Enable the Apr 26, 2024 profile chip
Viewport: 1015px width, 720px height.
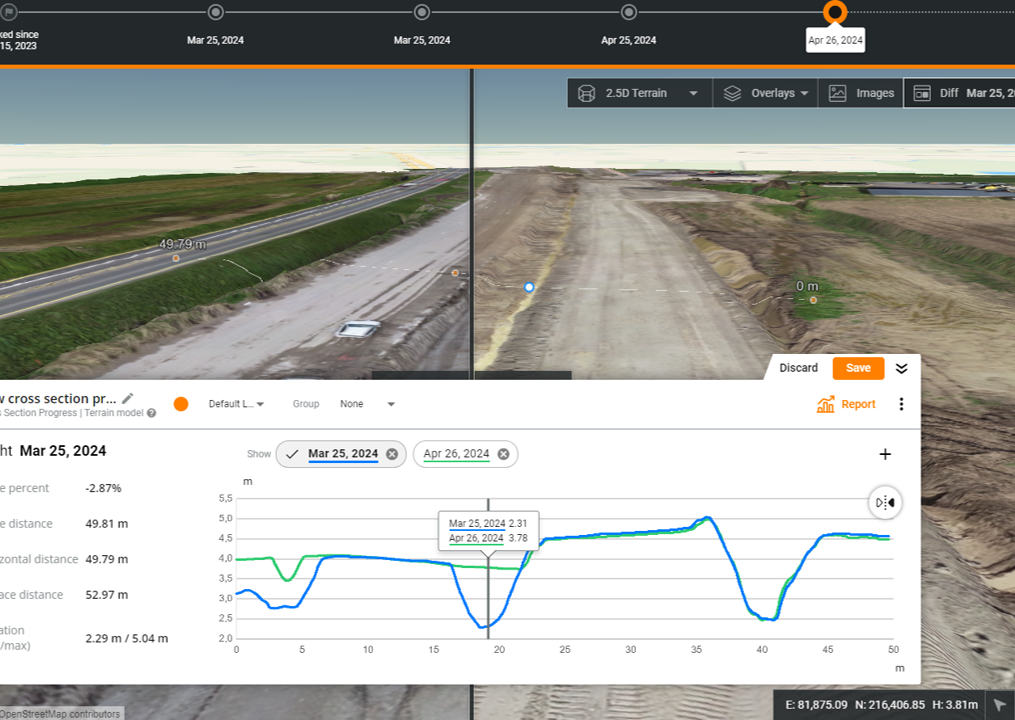pos(458,453)
